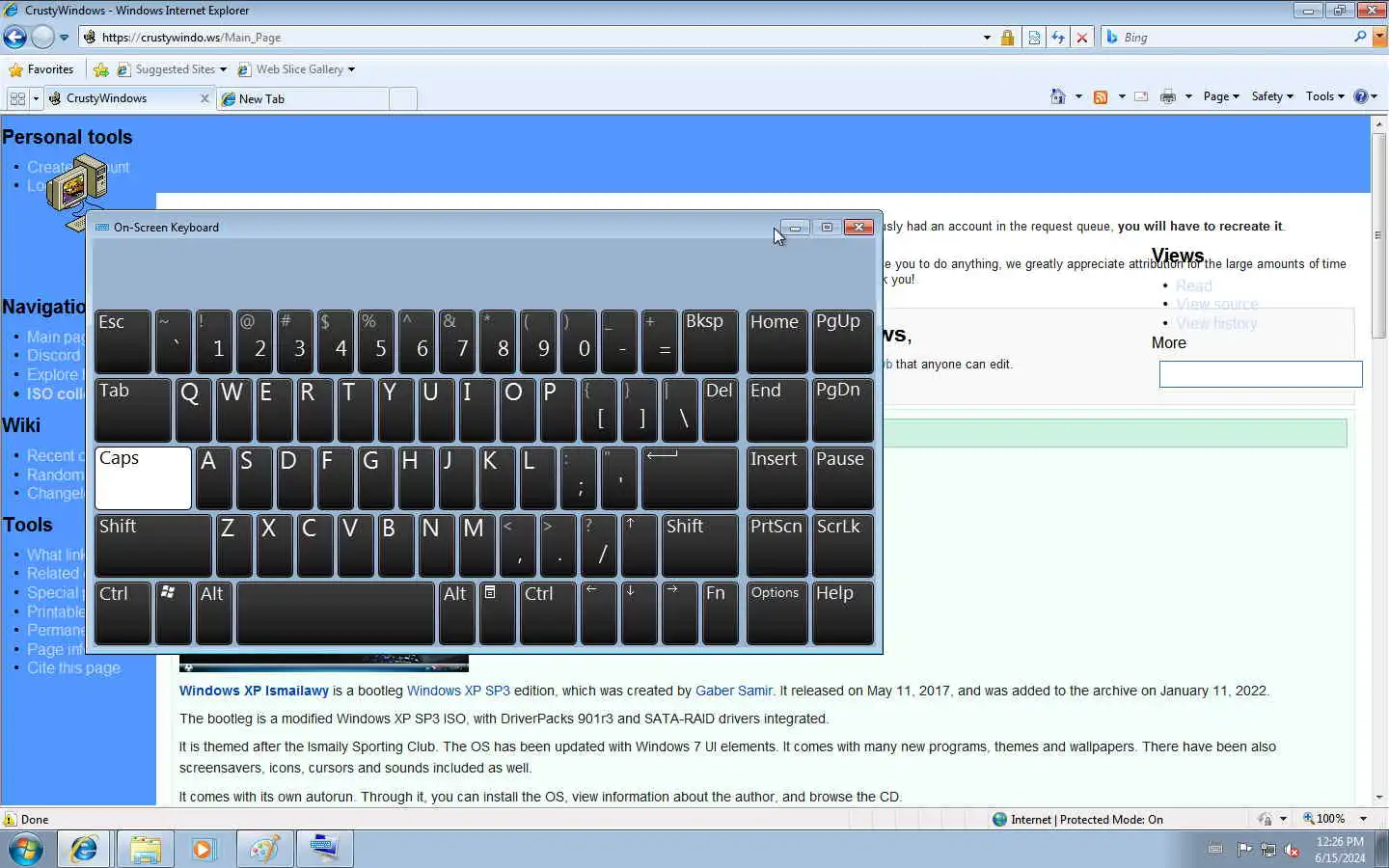Click the Options key on keyboard
Screen dimensions: 1389x868
tap(776, 612)
